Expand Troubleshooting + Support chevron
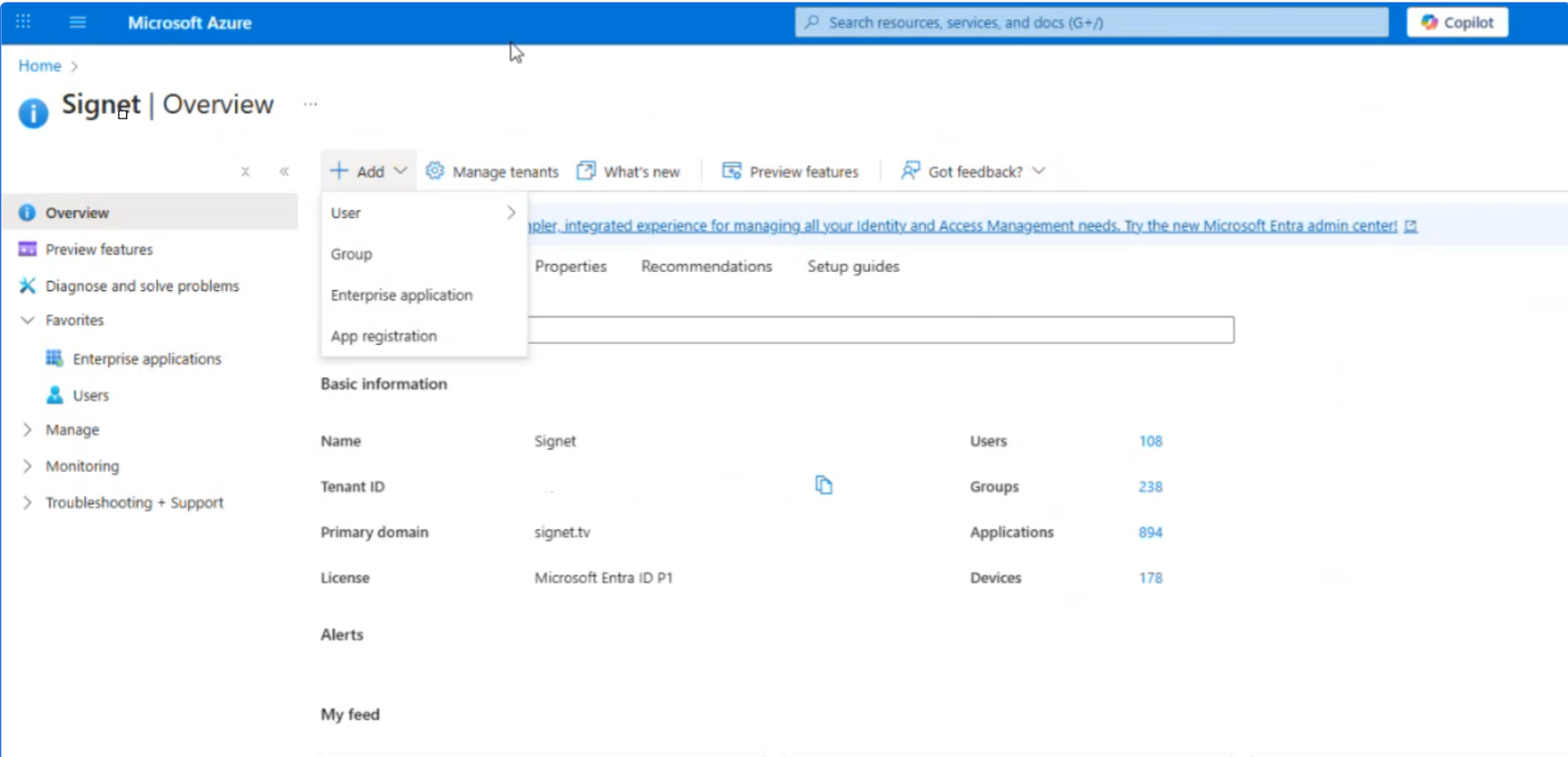The height and width of the screenshot is (757, 1568). (27, 502)
